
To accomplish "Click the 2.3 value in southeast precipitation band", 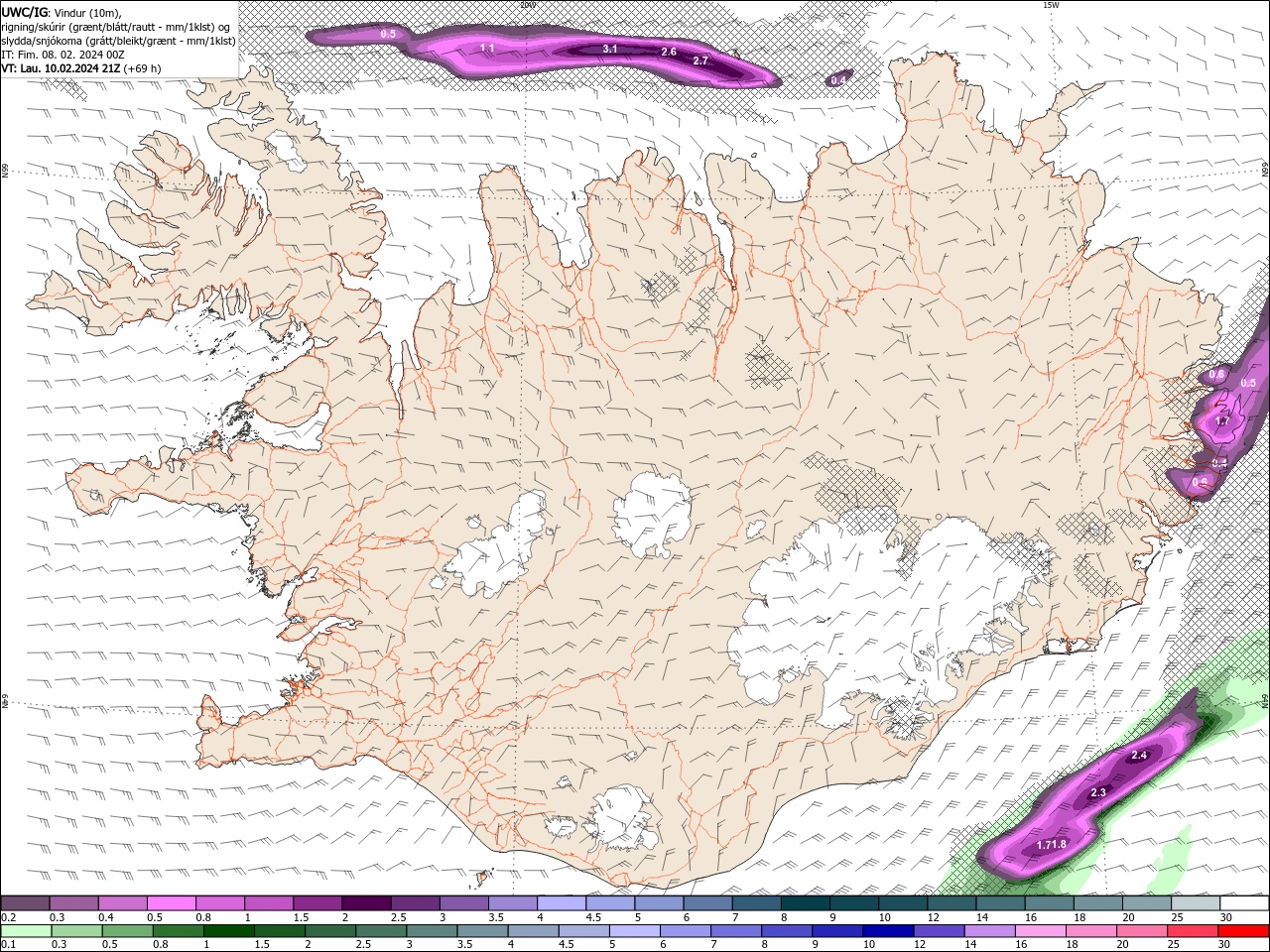I will tap(1098, 793).
